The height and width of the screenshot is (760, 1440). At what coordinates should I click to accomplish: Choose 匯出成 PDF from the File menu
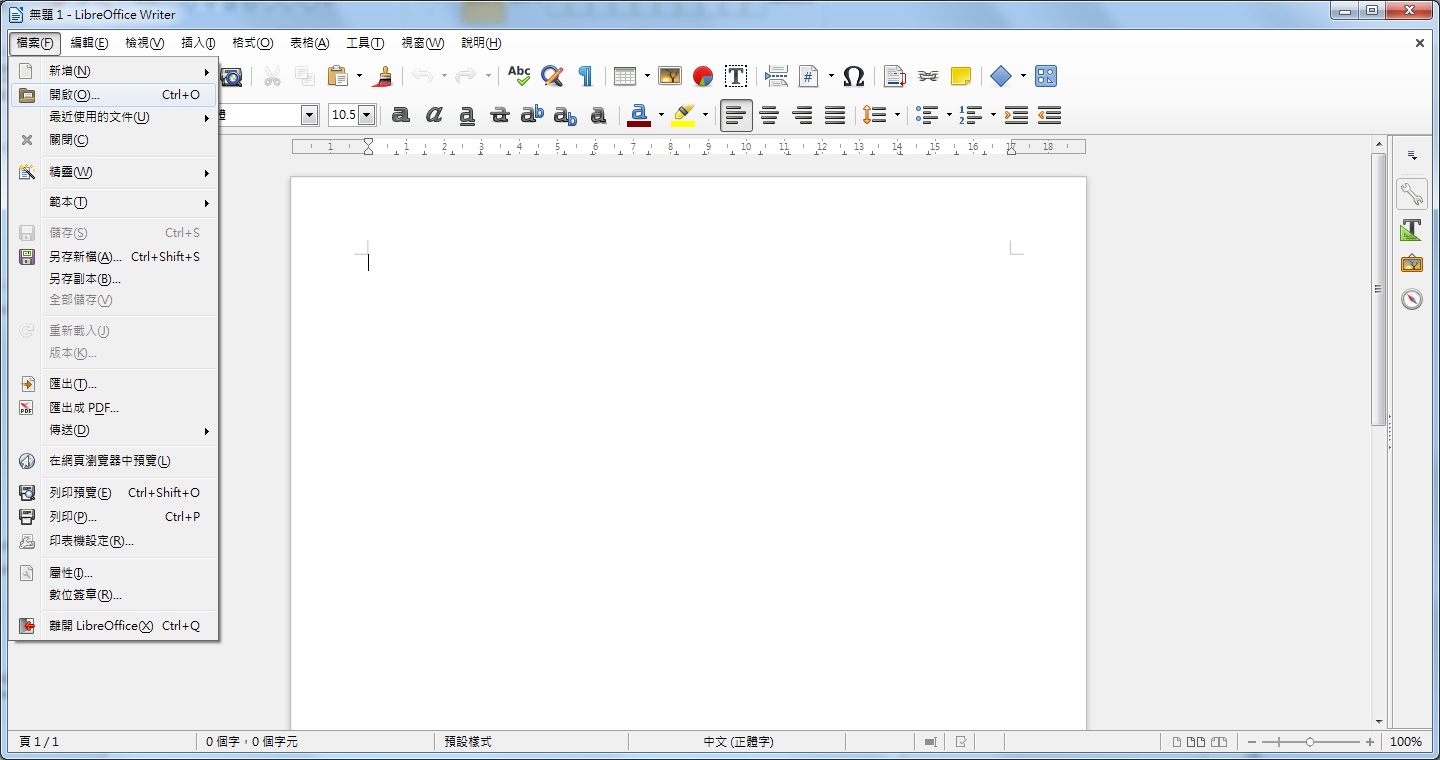pos(84,407)
